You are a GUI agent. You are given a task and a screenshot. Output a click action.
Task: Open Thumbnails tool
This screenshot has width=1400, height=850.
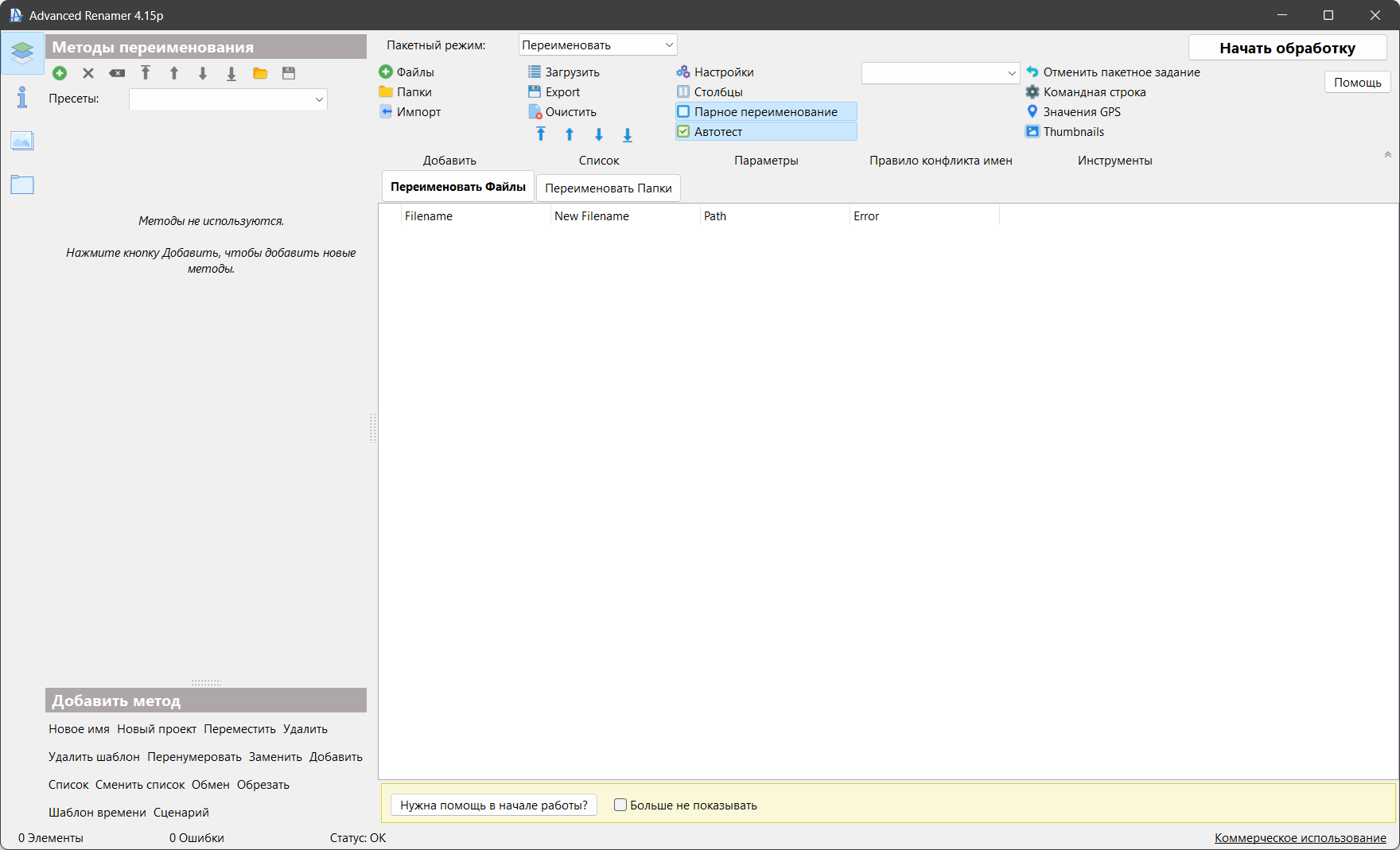point(1073,132)
